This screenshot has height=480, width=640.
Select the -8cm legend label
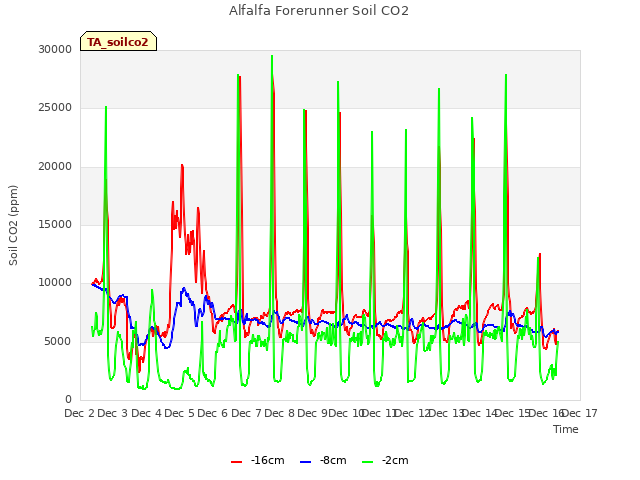click(333, 460)
